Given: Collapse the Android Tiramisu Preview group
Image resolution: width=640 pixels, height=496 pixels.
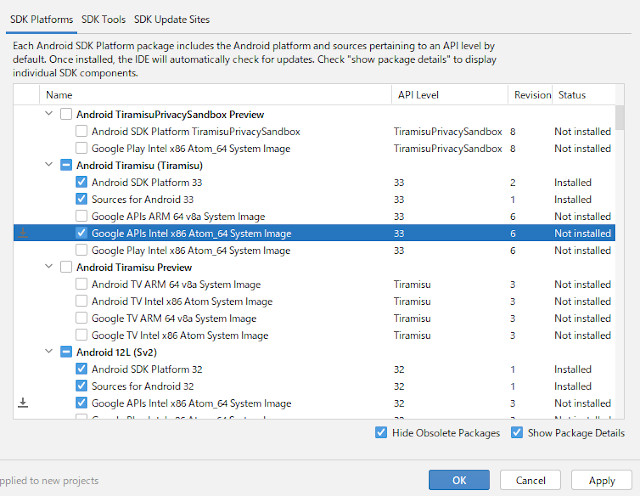Looking at the screenshot, I should 49,267.
